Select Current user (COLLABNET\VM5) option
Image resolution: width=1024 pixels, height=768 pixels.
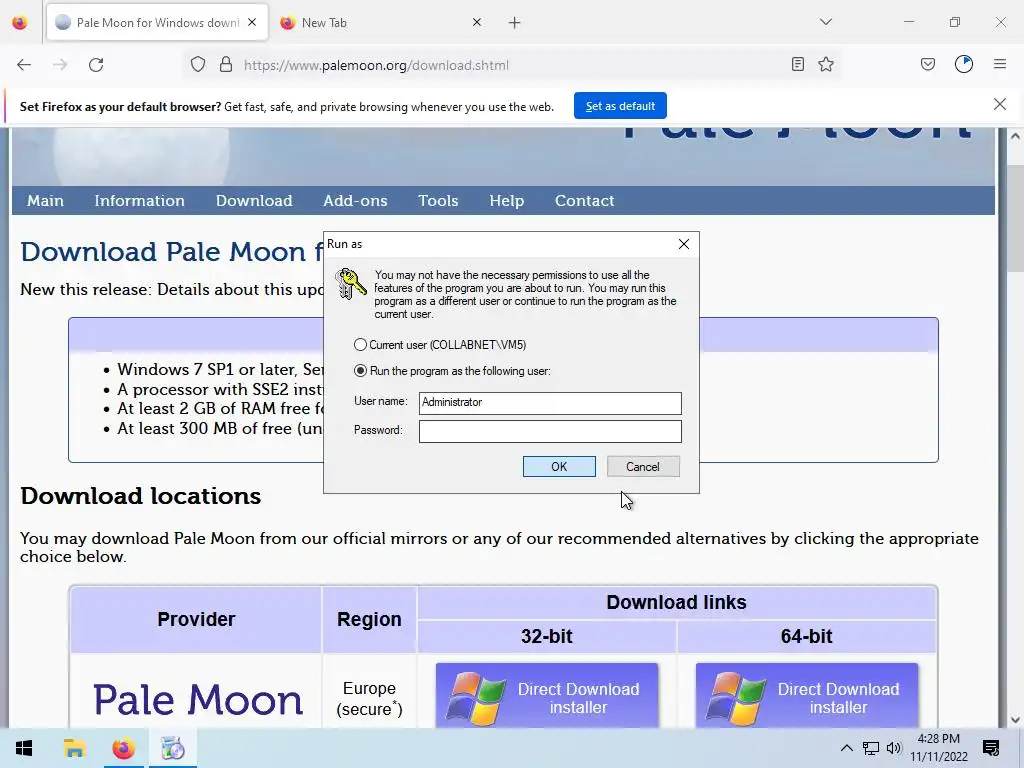(440, 345)
